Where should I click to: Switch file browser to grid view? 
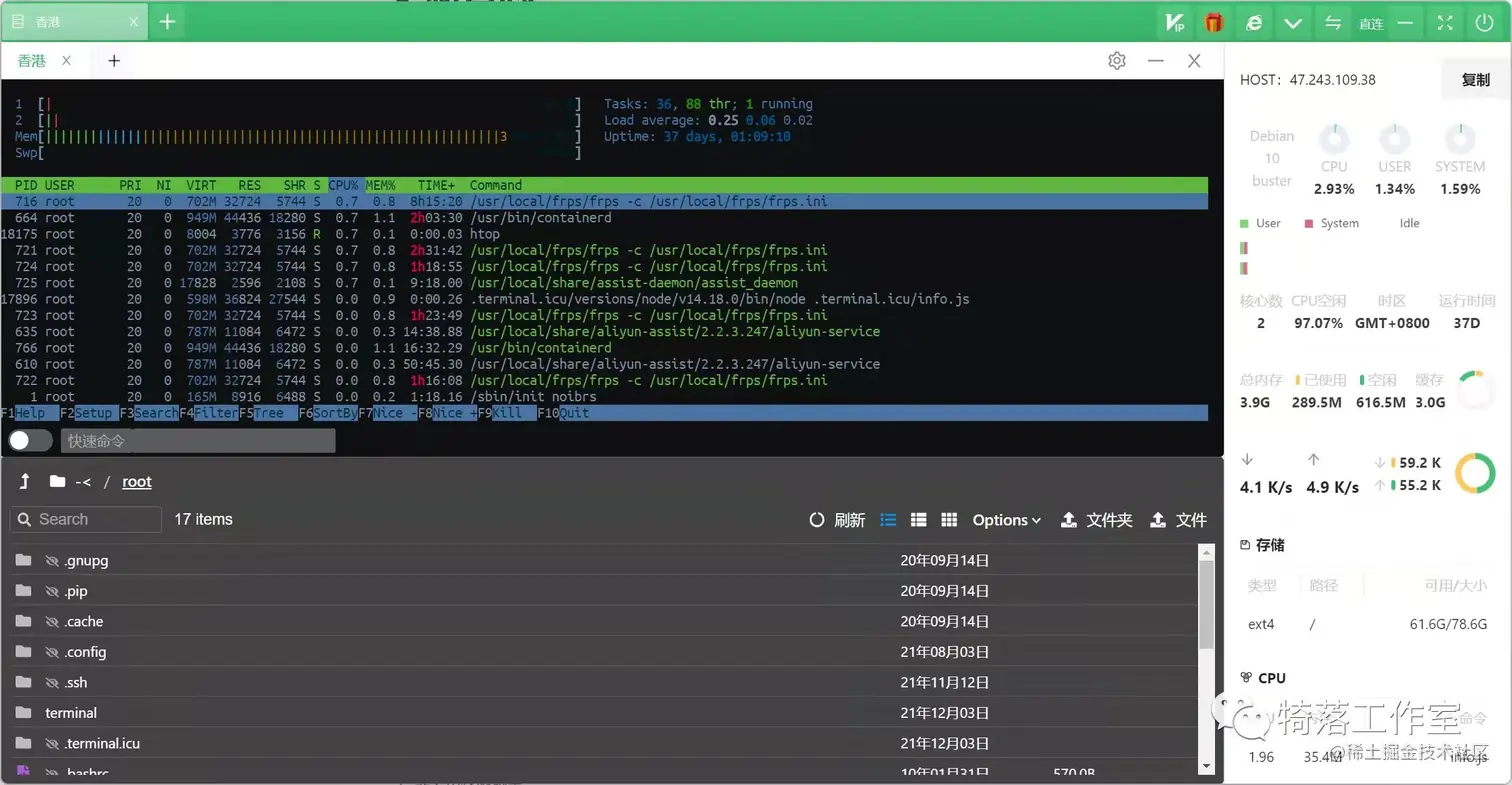tap(950, 520)
